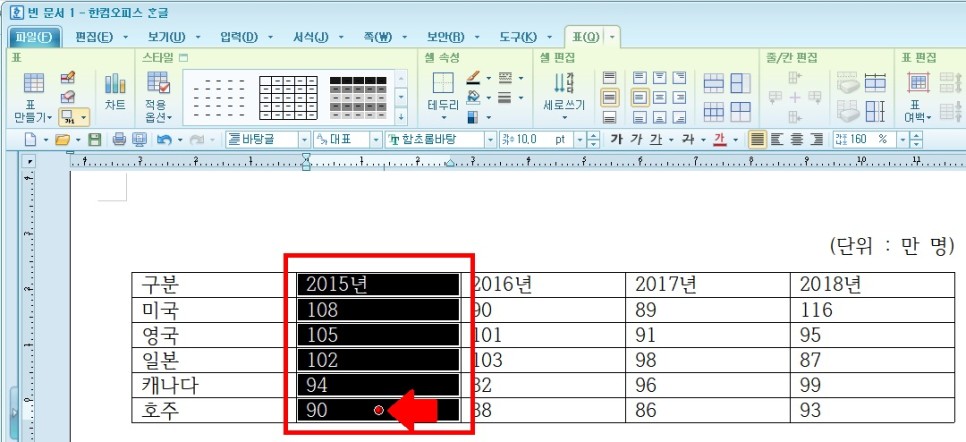Open the 서식 format menu
966x442 pixels.
[311, 37]
